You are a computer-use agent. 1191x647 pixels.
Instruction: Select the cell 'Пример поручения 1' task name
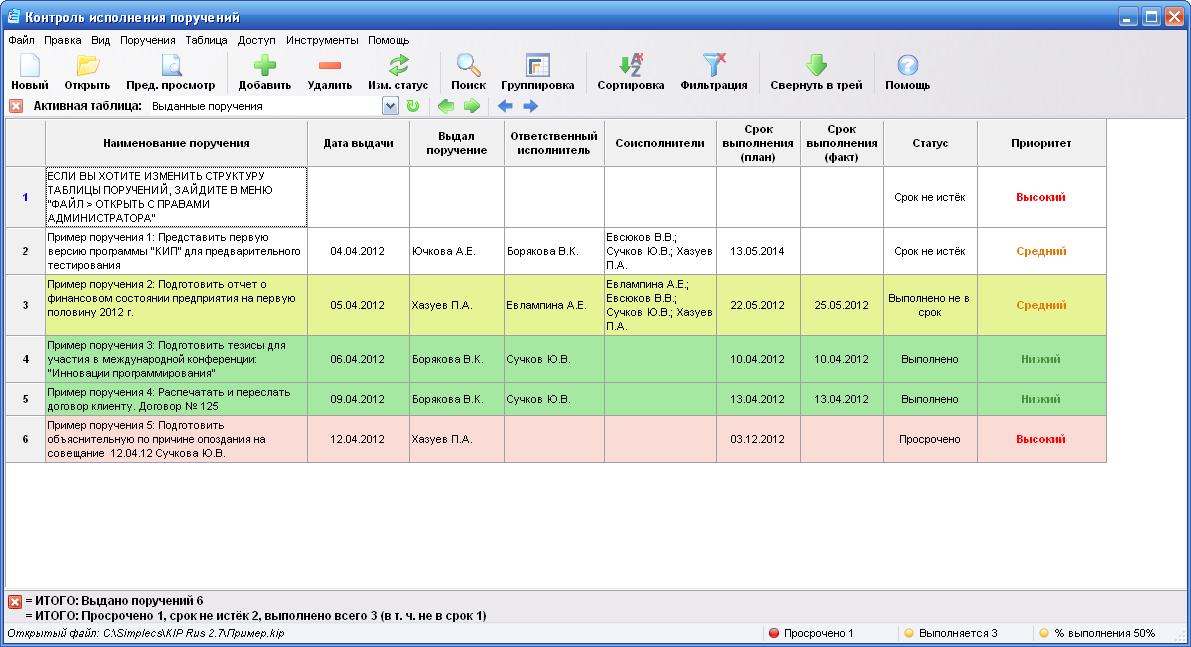176,251
